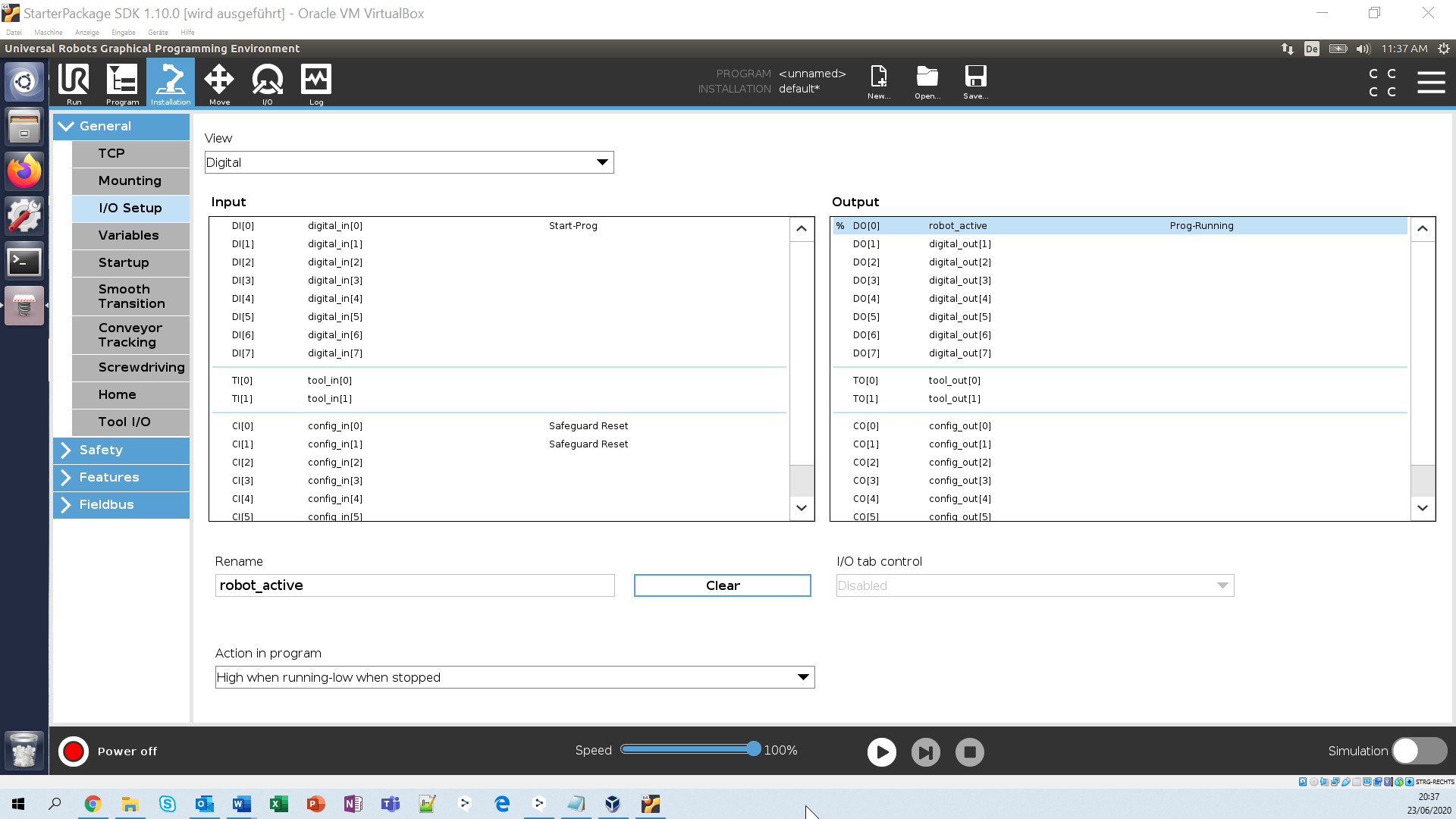
Task: Open the View Digital dropdown
Action: [409, 162]
